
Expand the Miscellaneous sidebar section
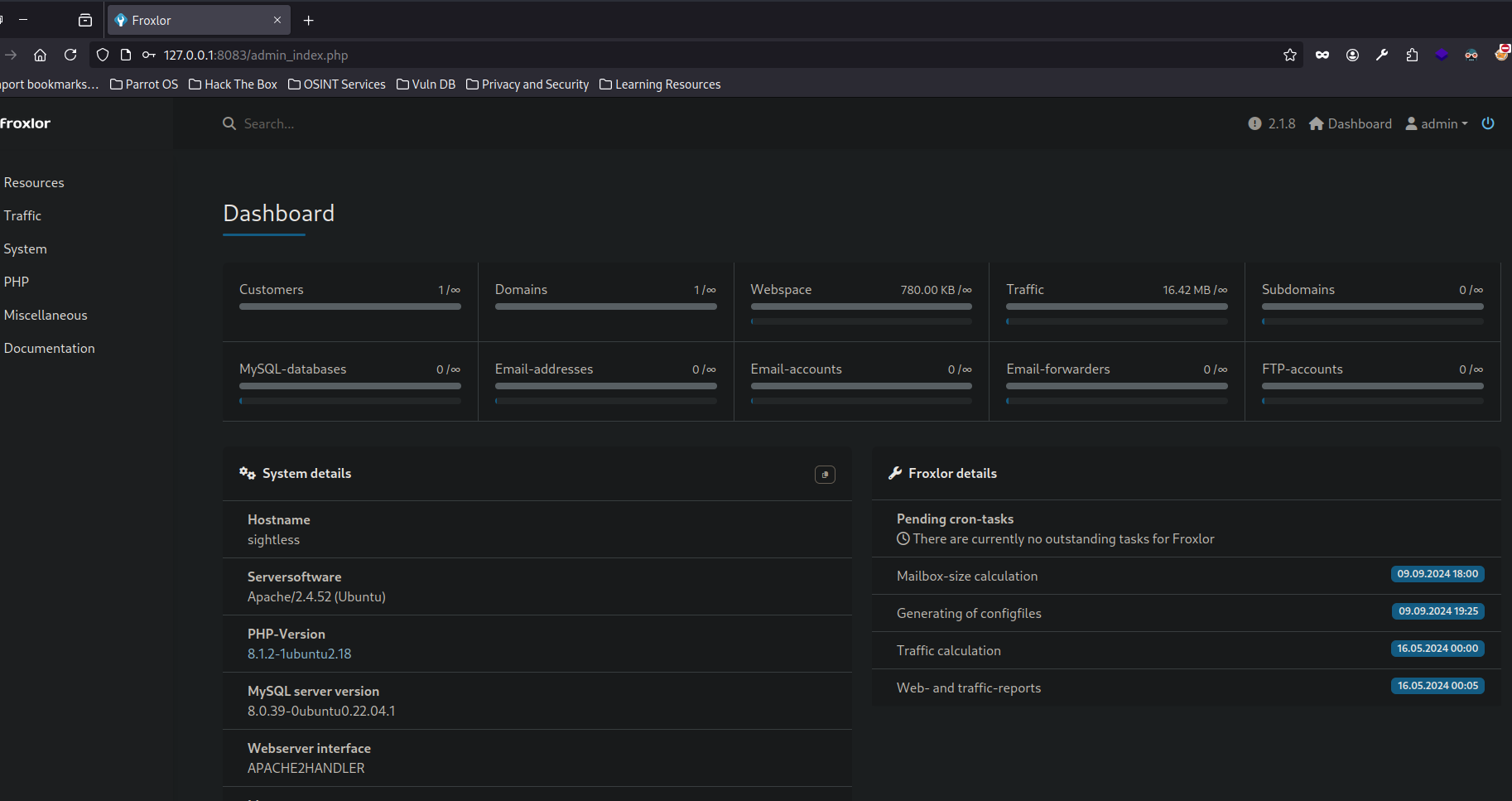tap(46, 315)
